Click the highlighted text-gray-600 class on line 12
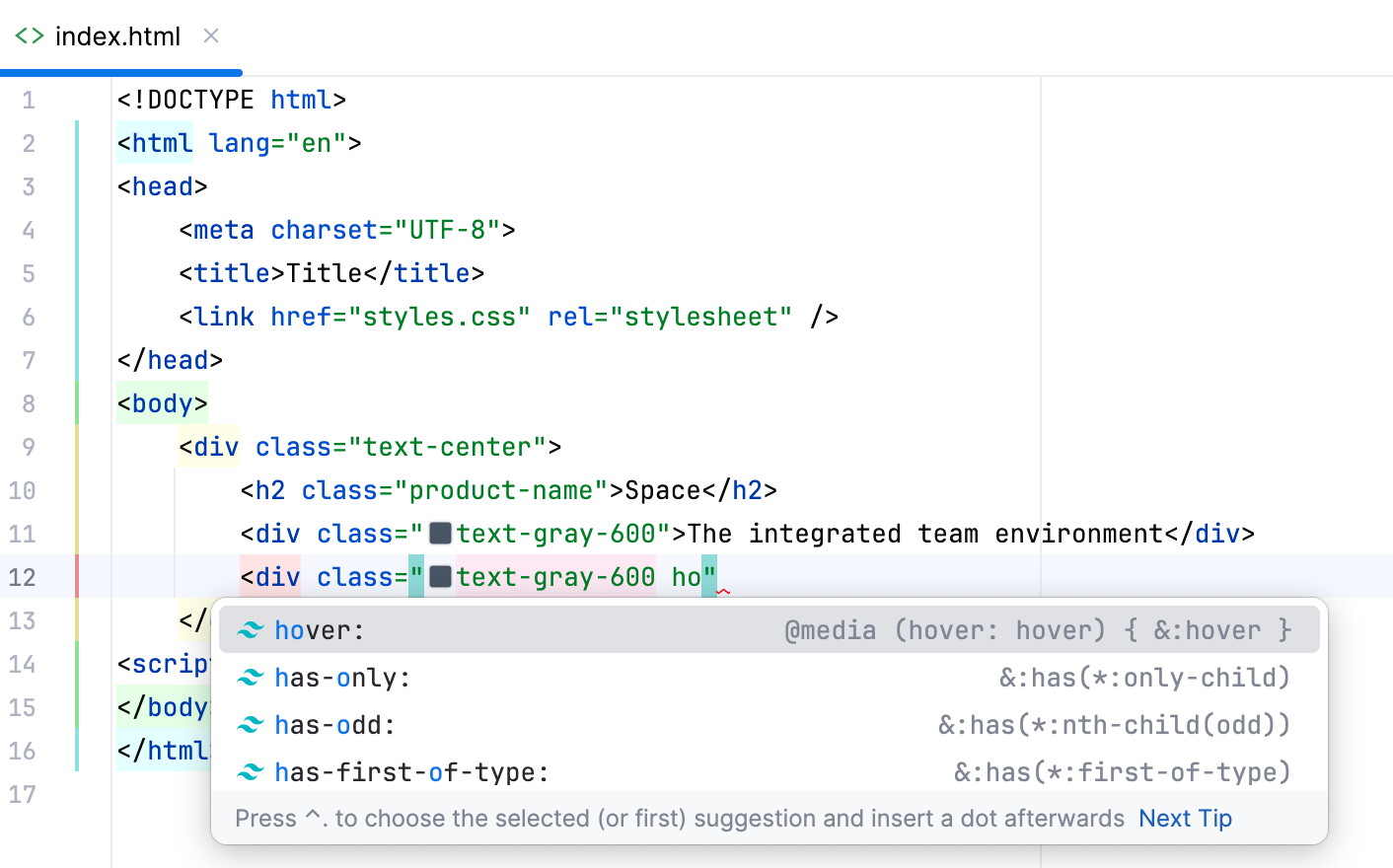 pyautogui.click(x=555, y=576)
